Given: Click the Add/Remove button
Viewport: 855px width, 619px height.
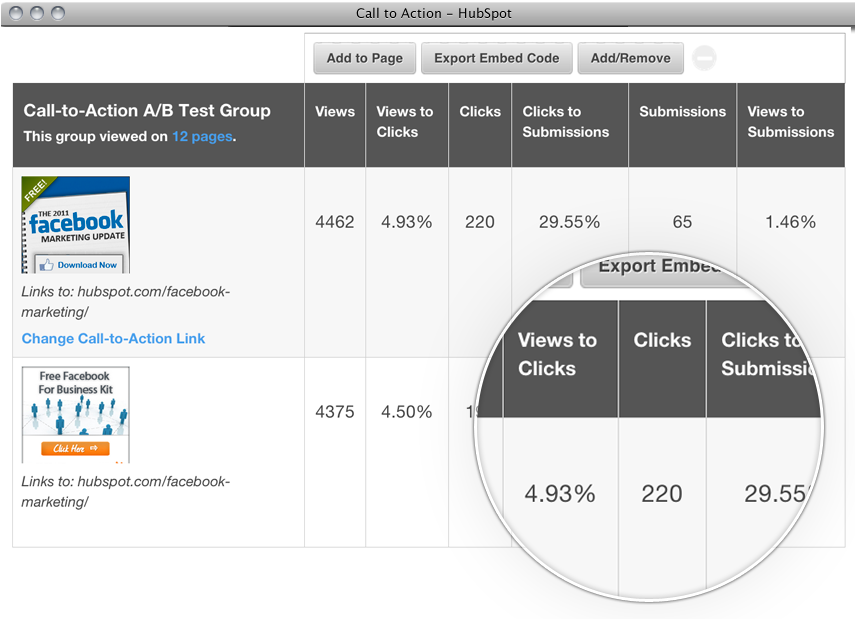Looking at the screenshot, I should pyautogui.click(x=630, y=58).
